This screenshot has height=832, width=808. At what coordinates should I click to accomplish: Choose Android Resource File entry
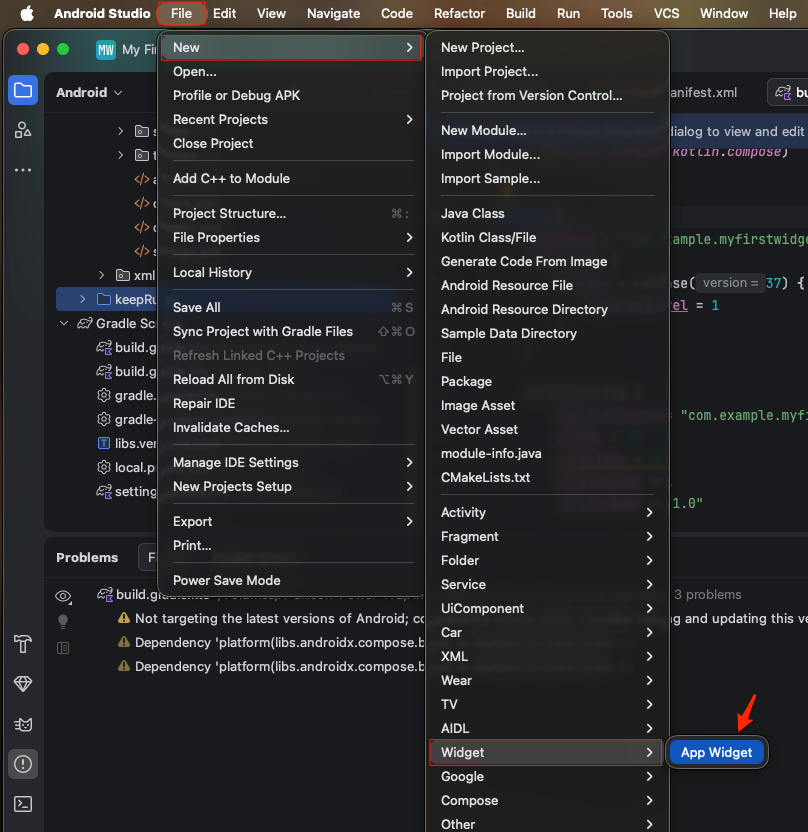coord(546,285)
